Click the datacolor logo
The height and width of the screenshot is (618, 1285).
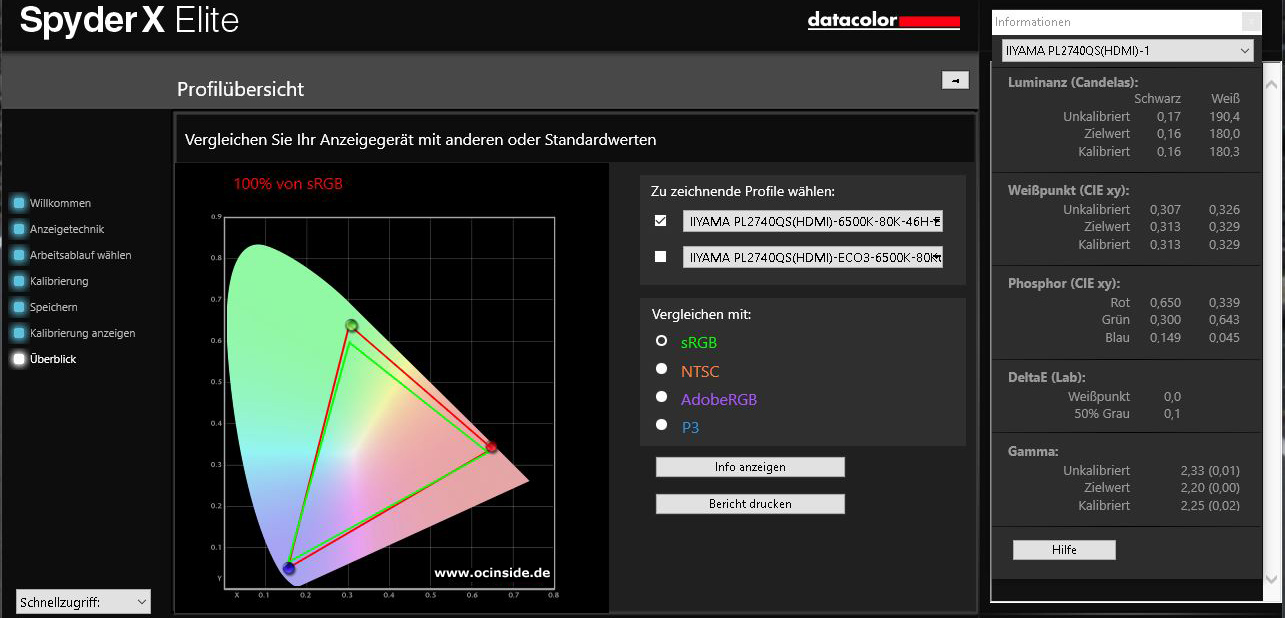(884, 22)
